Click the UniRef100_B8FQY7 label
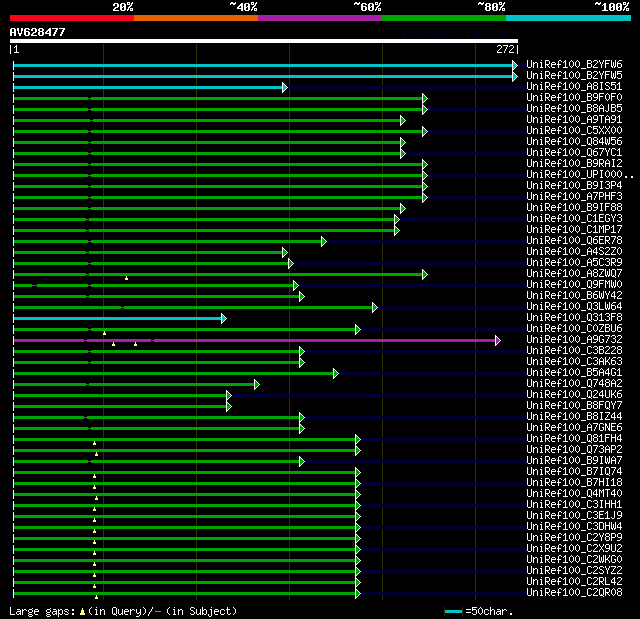The width and height of the screenshot is (640, 619). [x=574, y=405]
